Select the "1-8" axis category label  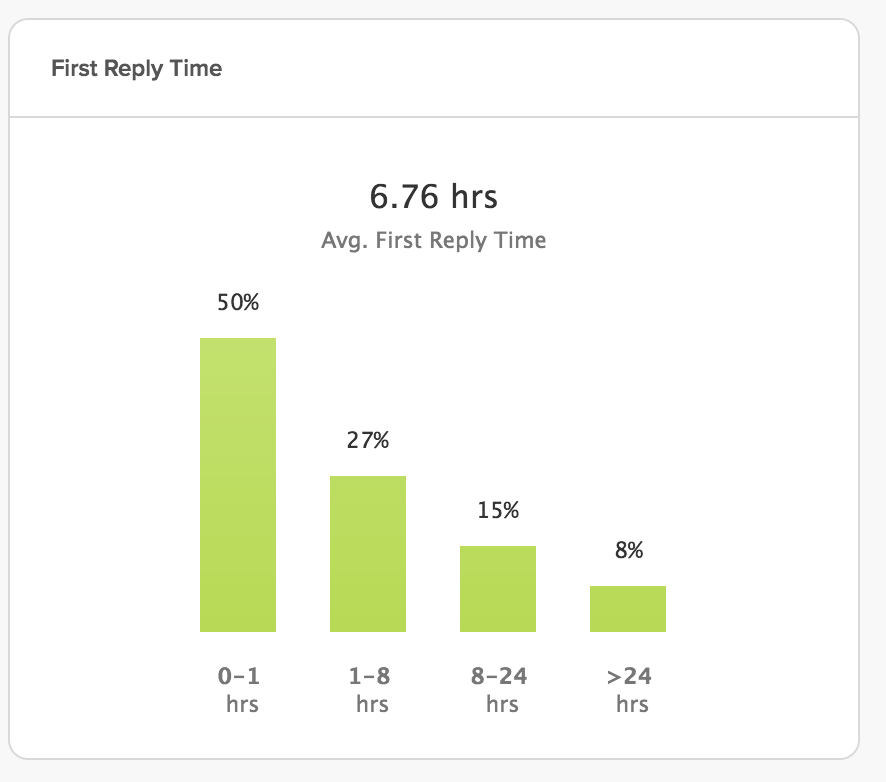pyautogui.click(x=368, y=677)
